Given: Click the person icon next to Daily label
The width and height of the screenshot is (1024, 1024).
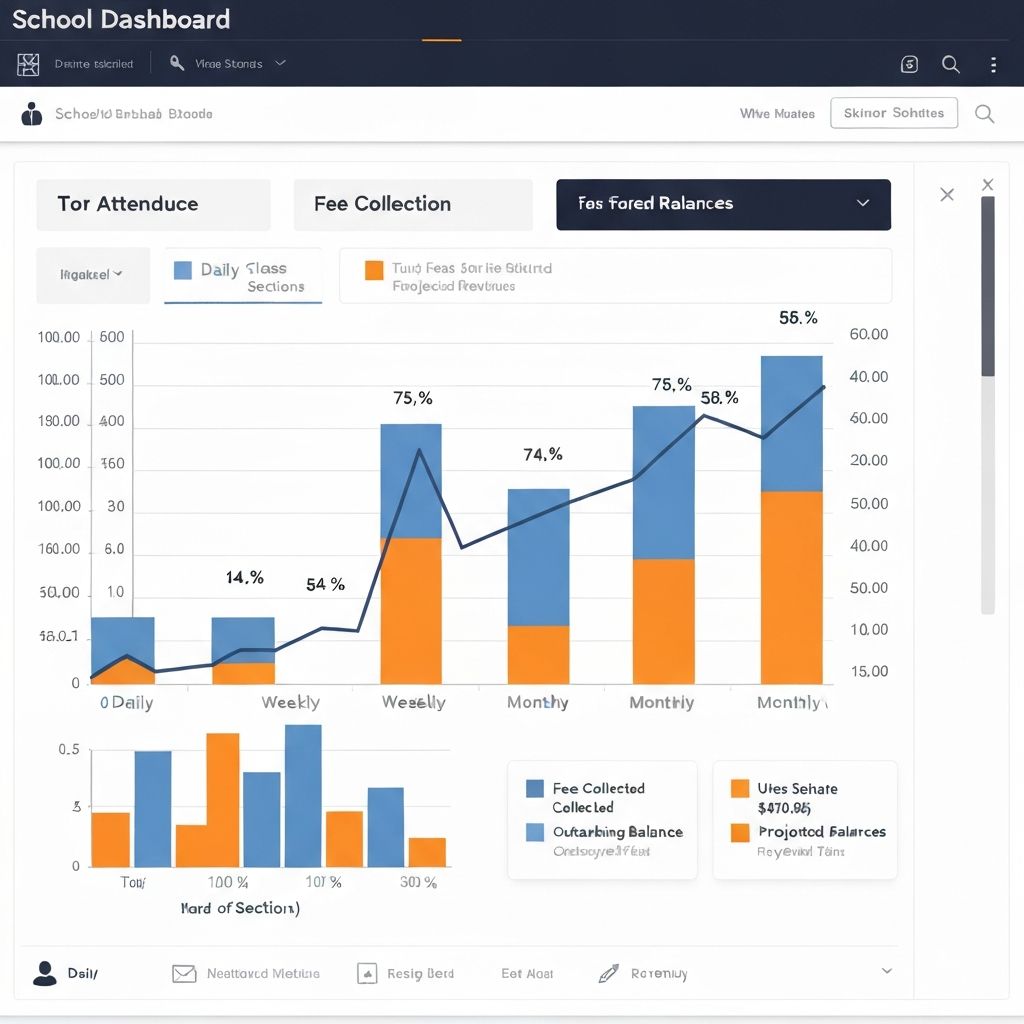Looking at the screenshot, I should (x=42, y=972).
